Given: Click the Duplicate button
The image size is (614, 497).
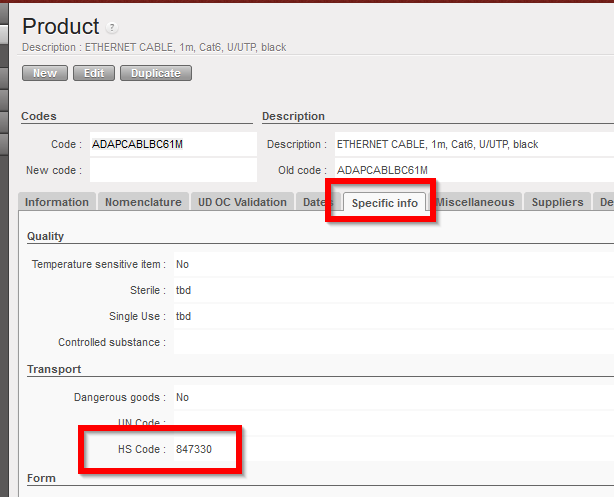Looking at the screenshot, I should click(x=155, y=73).
